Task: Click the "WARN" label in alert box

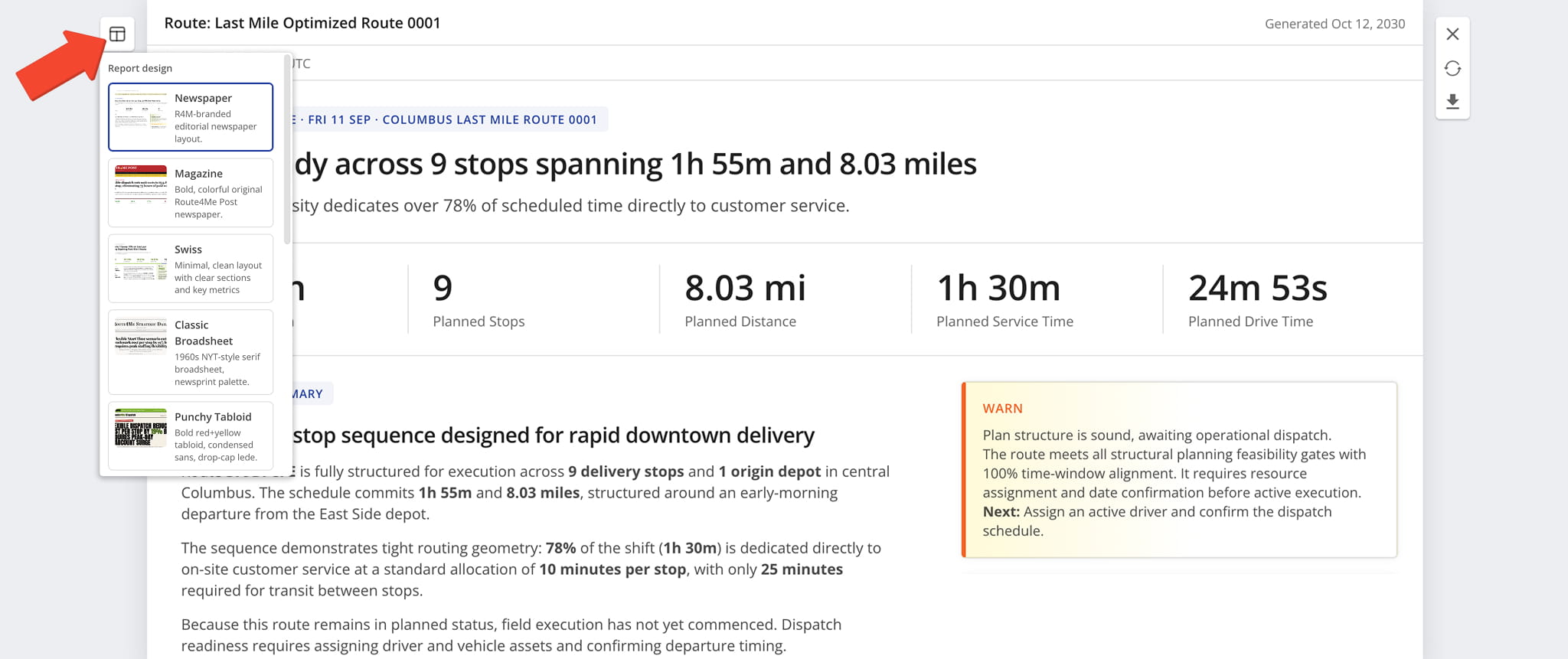Action: pyautogui.click(x=1002, y=409)
